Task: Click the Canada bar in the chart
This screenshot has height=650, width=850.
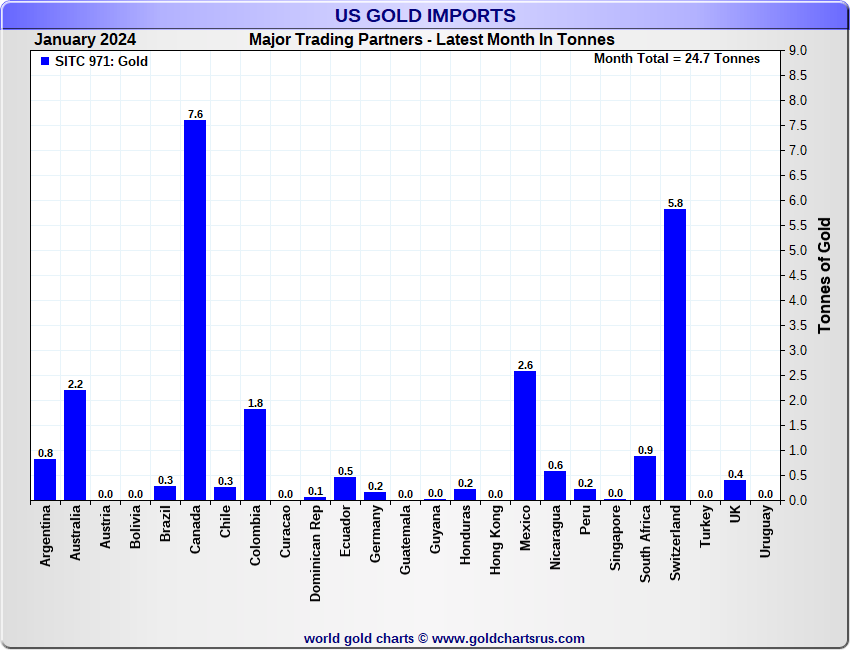Action: click(195, 310)
